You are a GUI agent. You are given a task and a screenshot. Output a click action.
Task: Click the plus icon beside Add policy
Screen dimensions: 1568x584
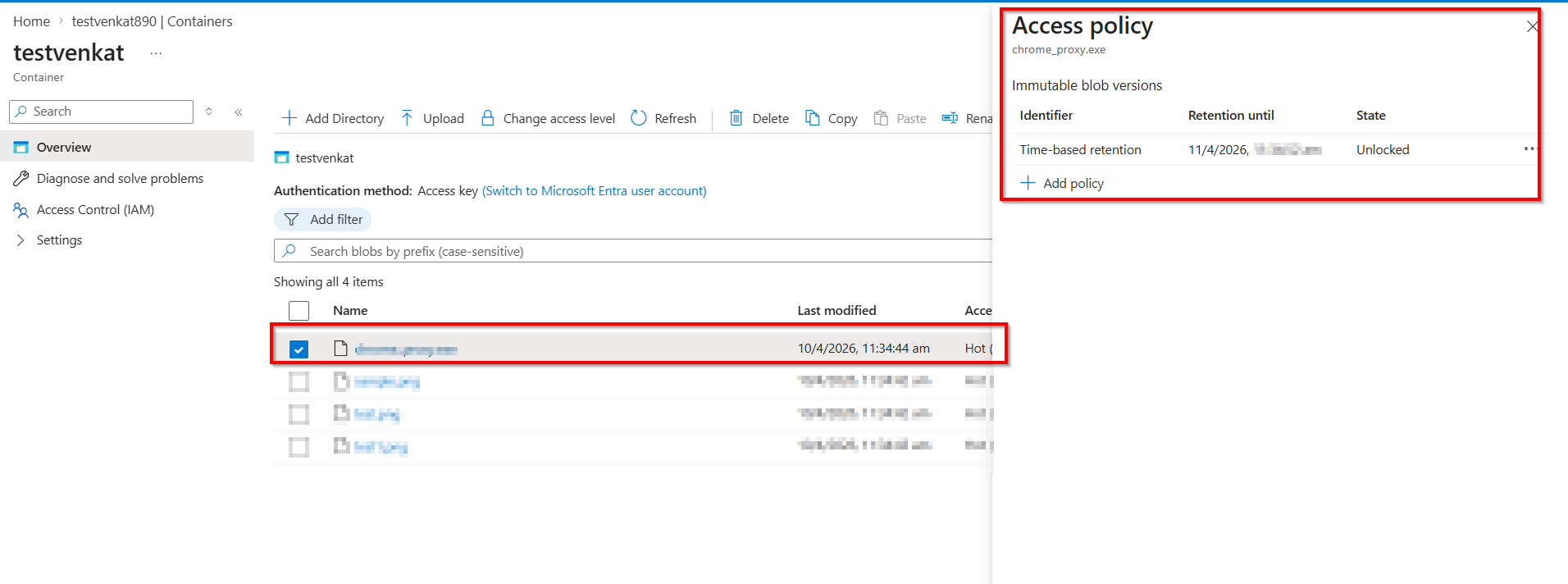click(1028, 183)
